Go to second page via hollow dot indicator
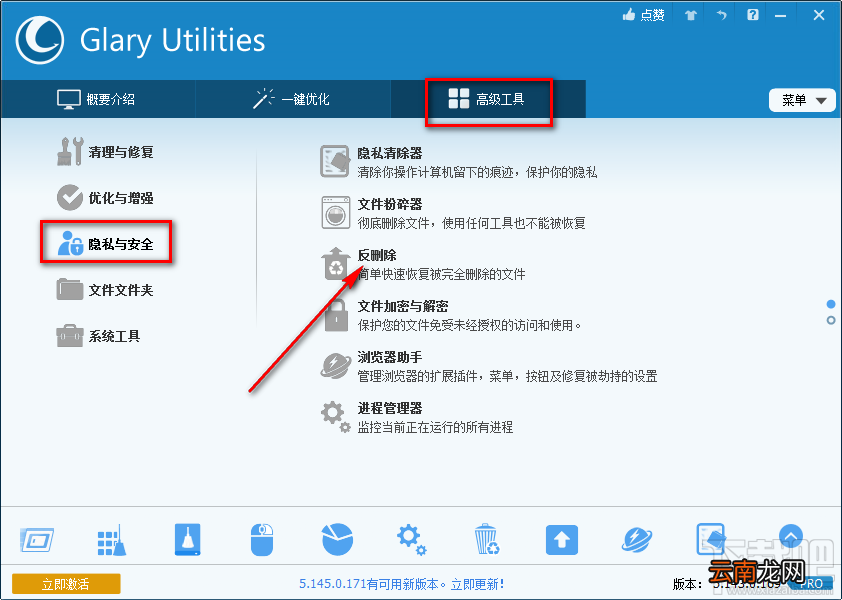This screenshot has width=842, height=600. [x=831, y=320]
